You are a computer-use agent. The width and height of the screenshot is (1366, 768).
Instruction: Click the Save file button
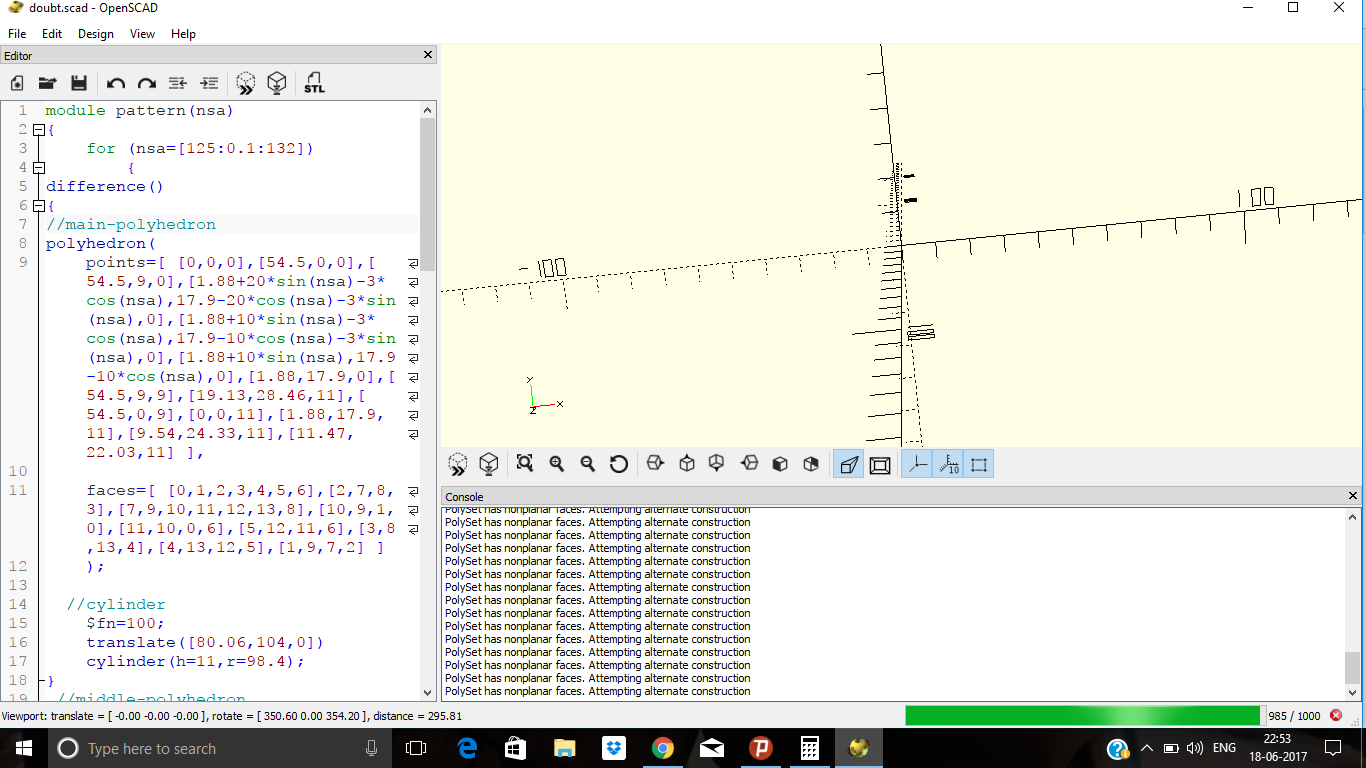click(x=79, y=83)
